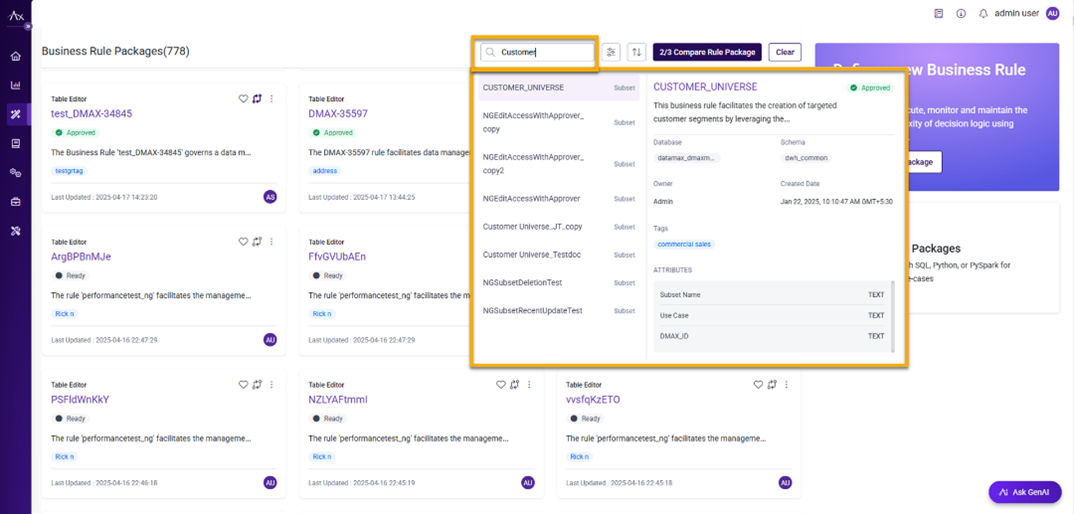Toggle compare icon on ArgBPBnMJe card
The image size is (1074, 514).
257,242
